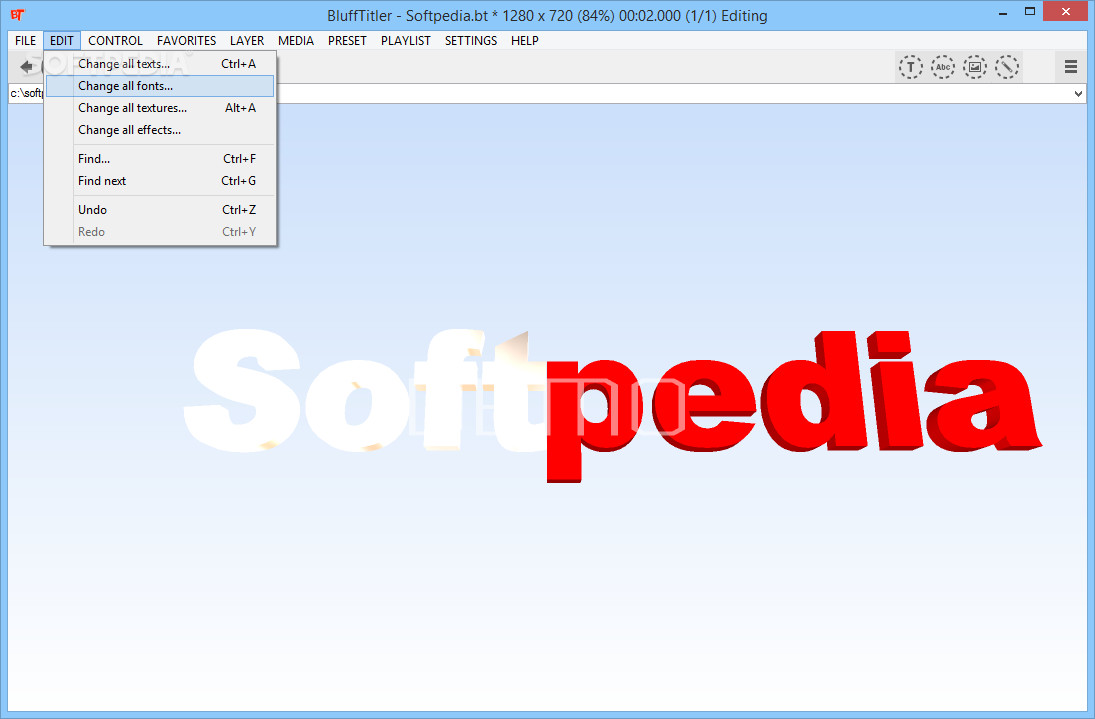Open the PRESET menu
The height and width of the screenshot is (719, 1095).
pyautogui.click(x=347, y=40)
